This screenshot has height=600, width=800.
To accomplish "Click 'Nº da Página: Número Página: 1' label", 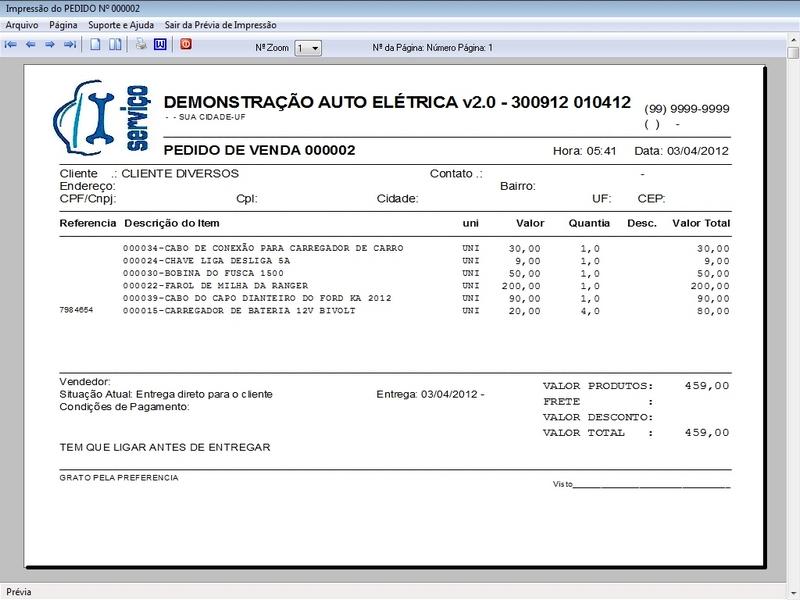I will click(433, 48).
